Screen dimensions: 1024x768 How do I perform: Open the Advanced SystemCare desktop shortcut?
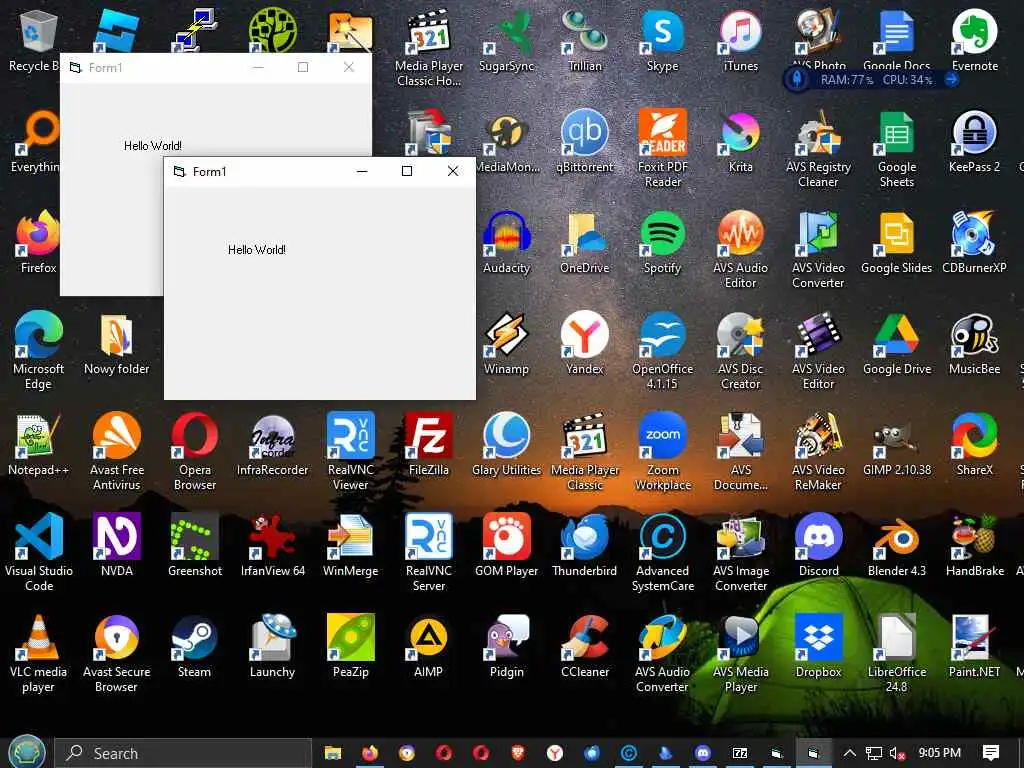[x=662, y=552]
